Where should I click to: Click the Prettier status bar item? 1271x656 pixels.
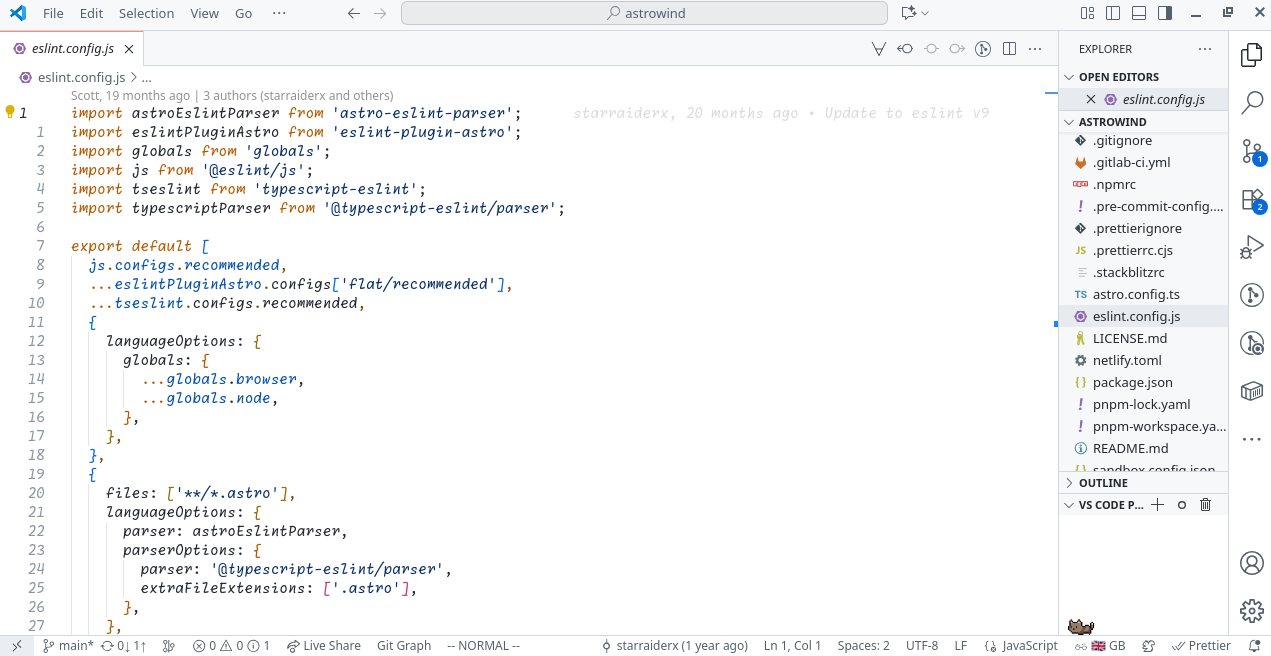1201,646
